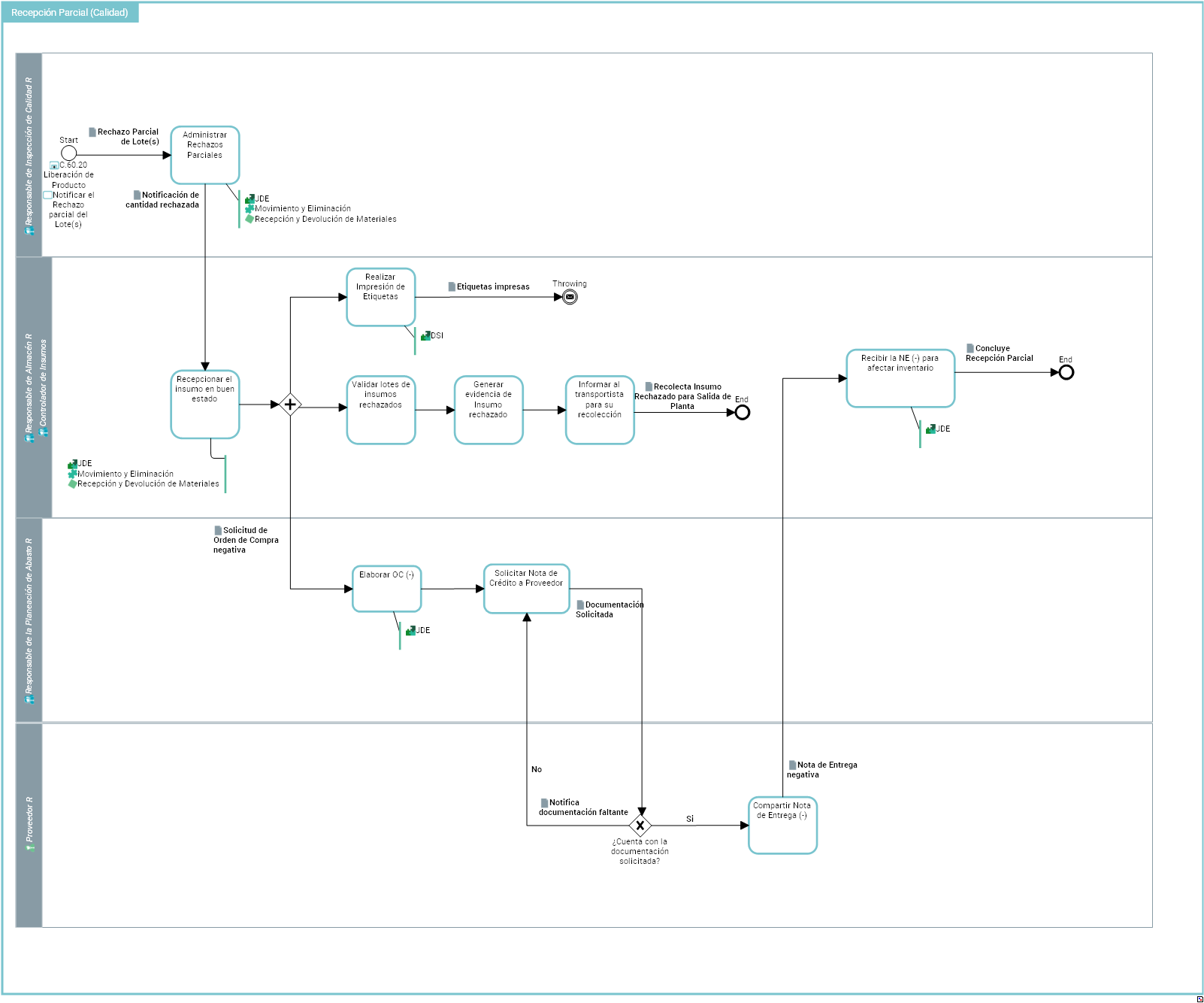Click the Rechazo Parcial de Lote(s) document icon
The height and width of the screenshot is (1003, 1204).
tap(92, 132)
